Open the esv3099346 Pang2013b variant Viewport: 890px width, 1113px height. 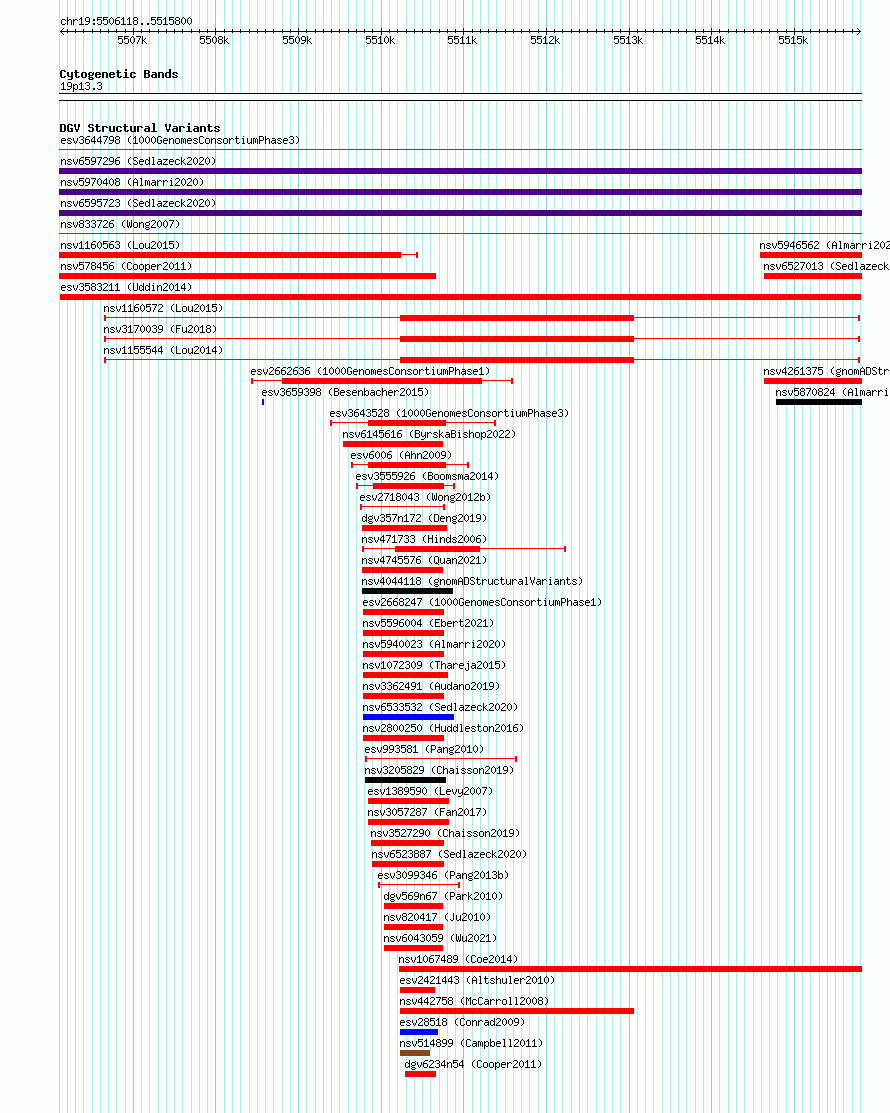(443, 875)
